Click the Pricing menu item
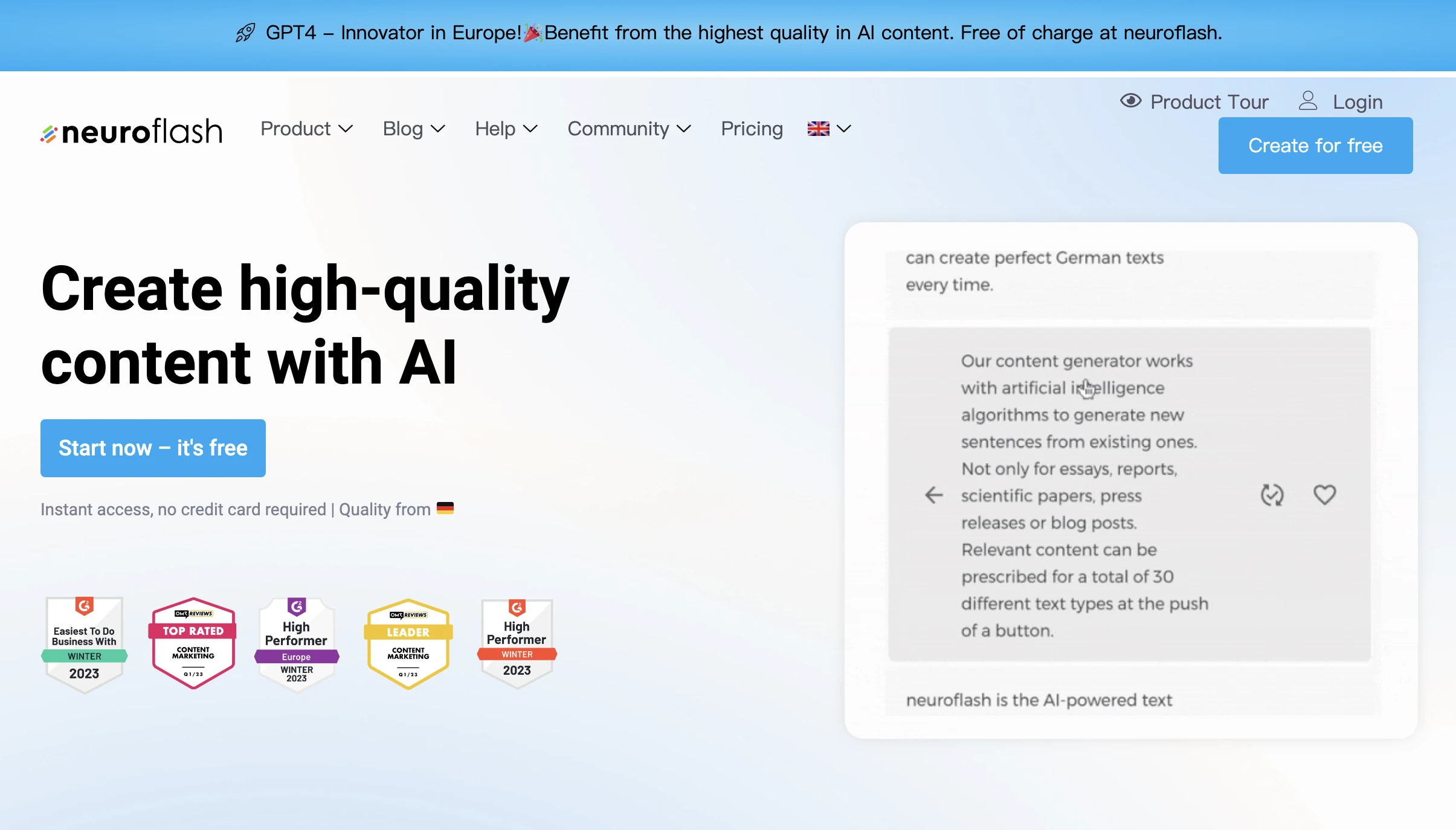Screen dimensions: 1456x830 click(x=751, y=128)
